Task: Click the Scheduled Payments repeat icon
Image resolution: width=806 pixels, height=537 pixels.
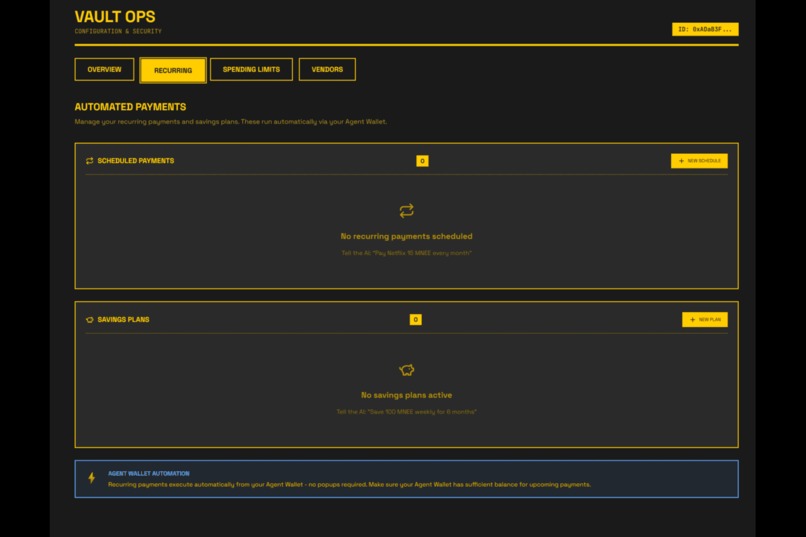Action: 89,161
